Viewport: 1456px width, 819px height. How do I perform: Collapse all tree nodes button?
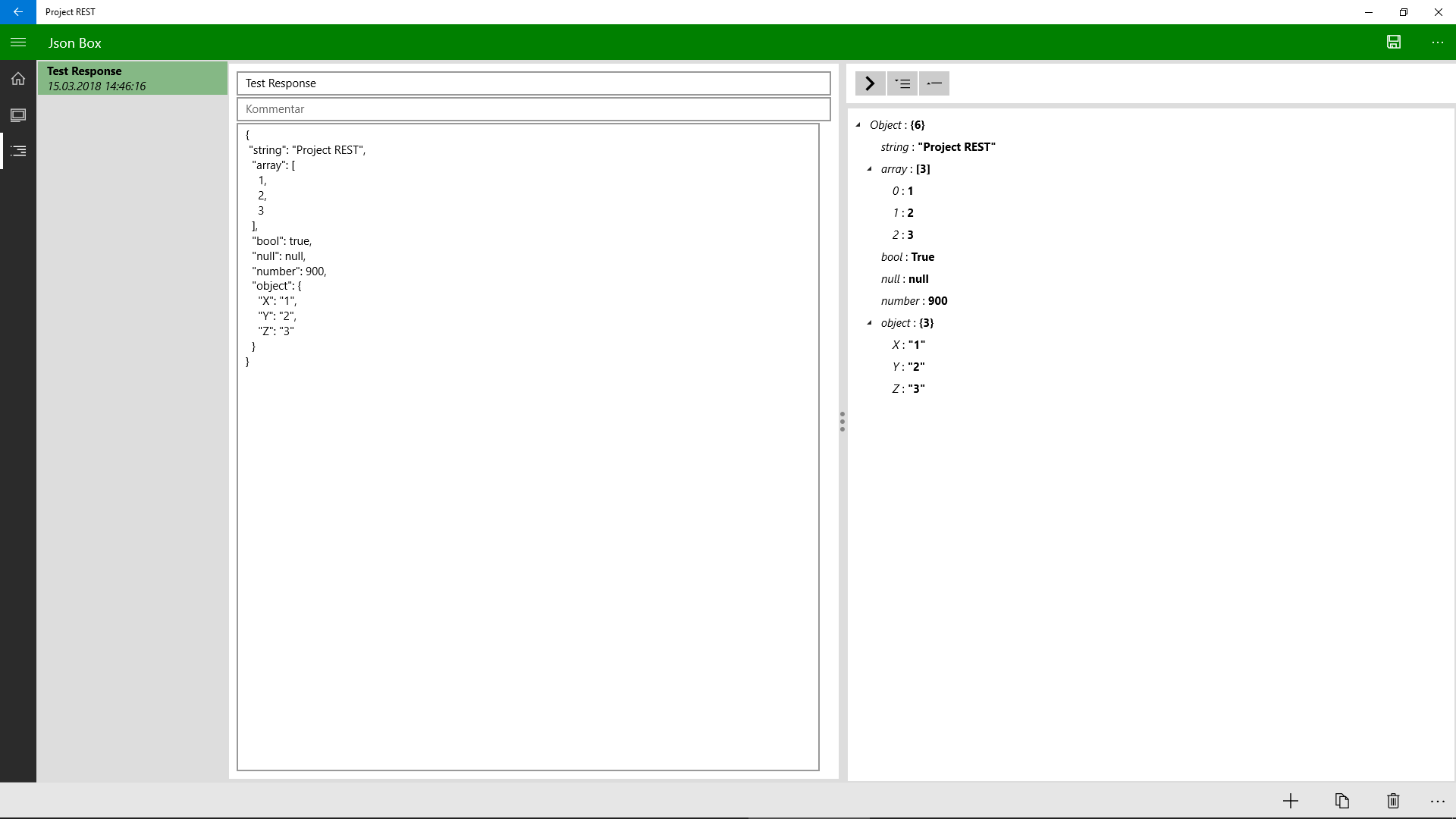934,83
